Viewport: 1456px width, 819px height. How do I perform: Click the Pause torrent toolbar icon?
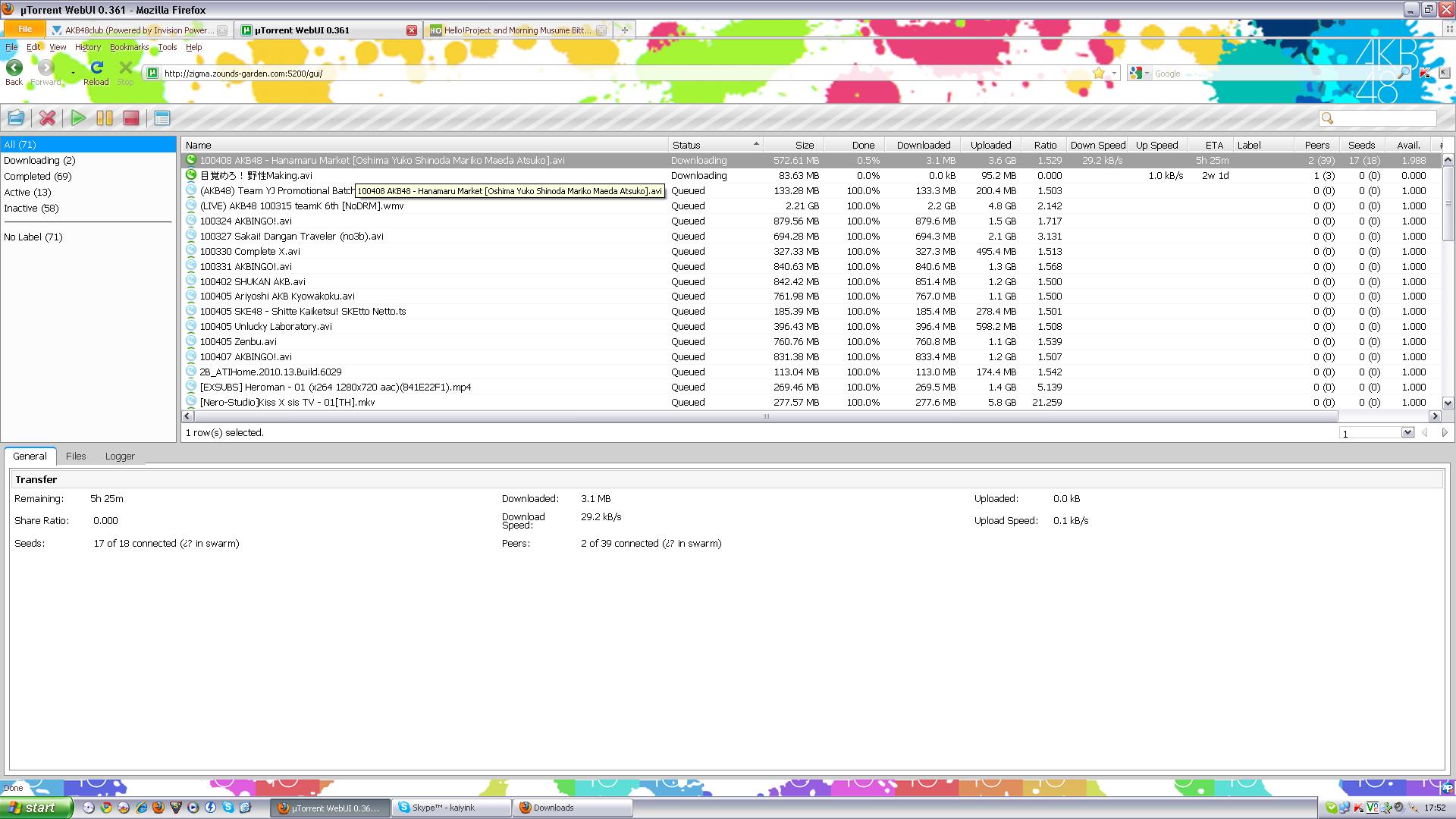click(x=105, y=118)
